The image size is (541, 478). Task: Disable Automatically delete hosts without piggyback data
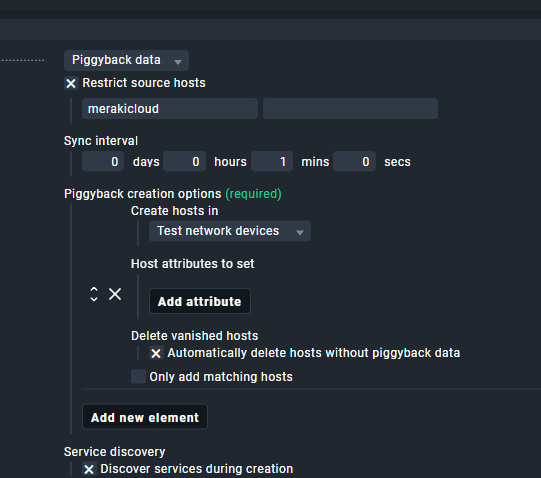click(156, 353)
